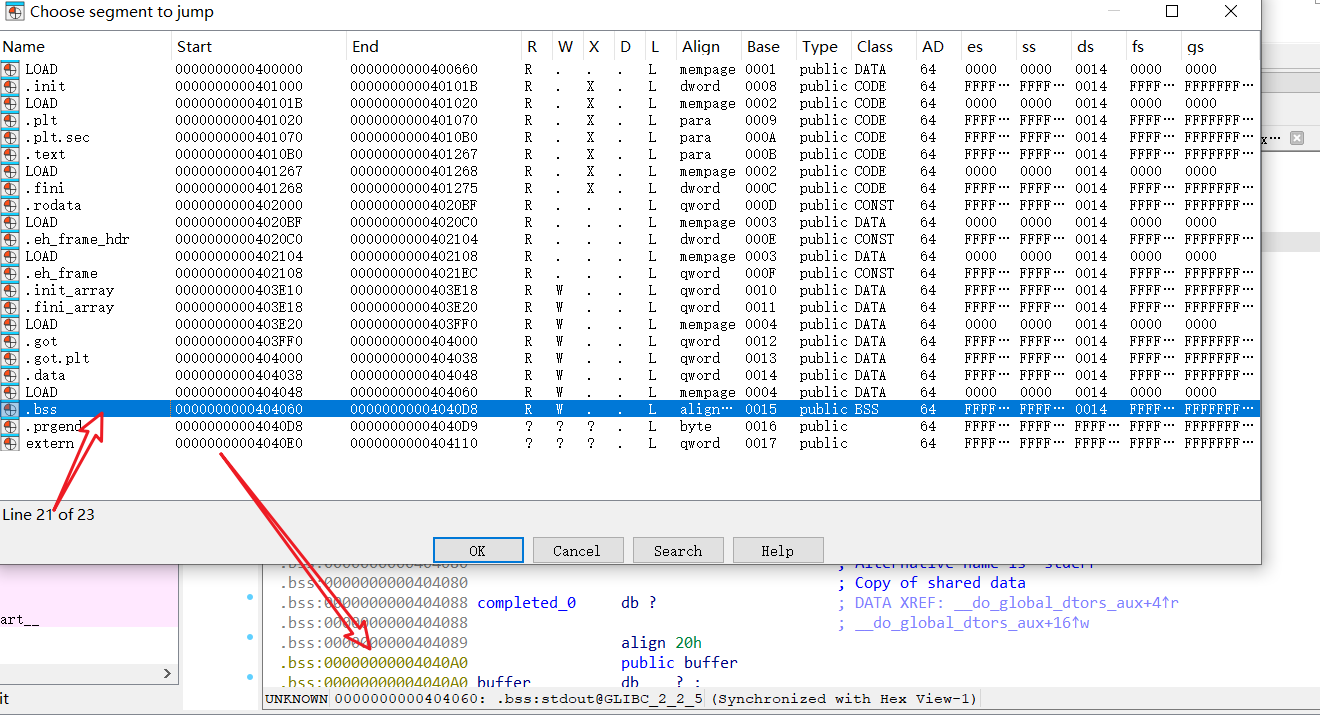Select .eh_frame_hdr segment name

point(77,239)
